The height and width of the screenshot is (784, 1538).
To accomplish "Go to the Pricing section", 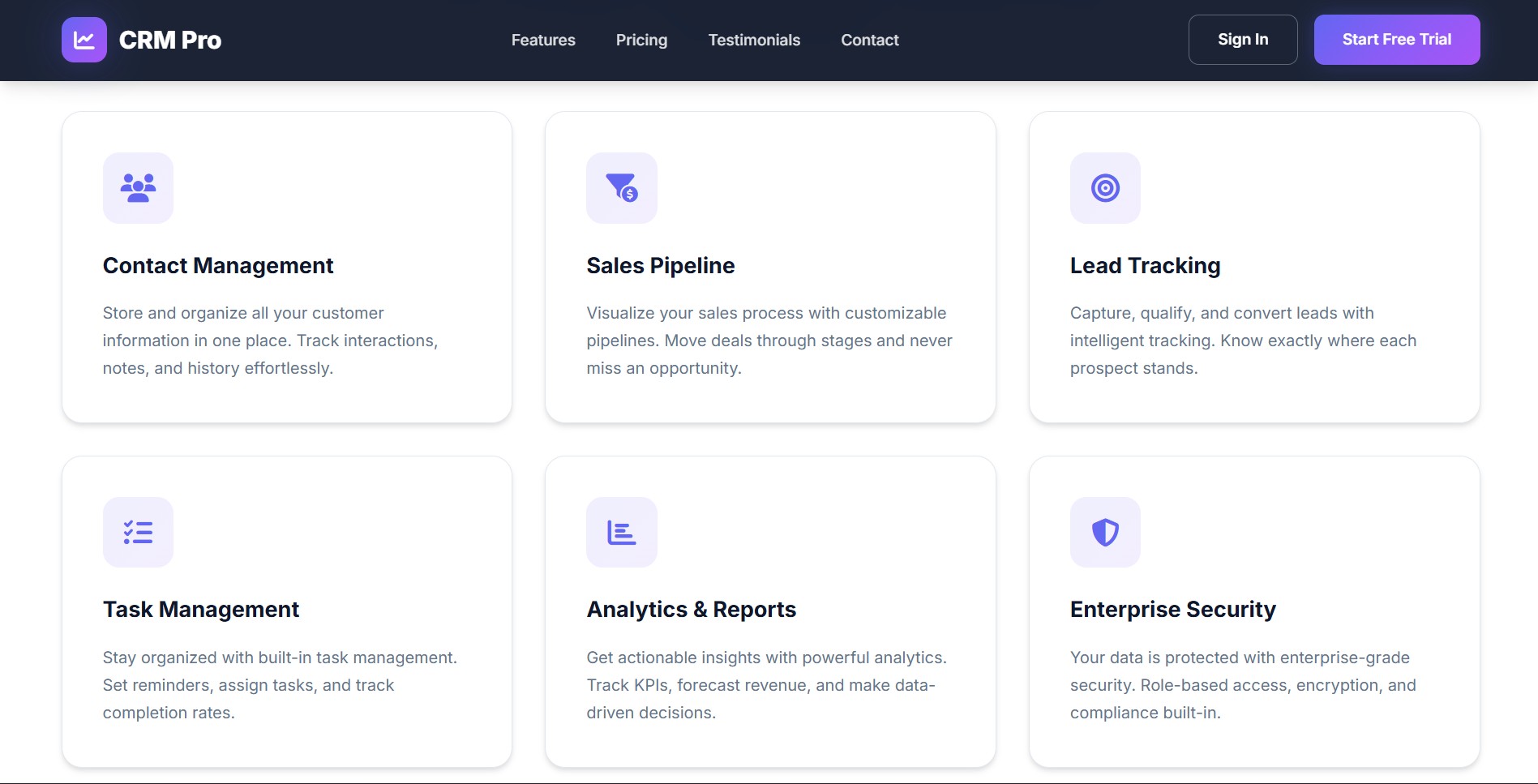I will 641,40.
